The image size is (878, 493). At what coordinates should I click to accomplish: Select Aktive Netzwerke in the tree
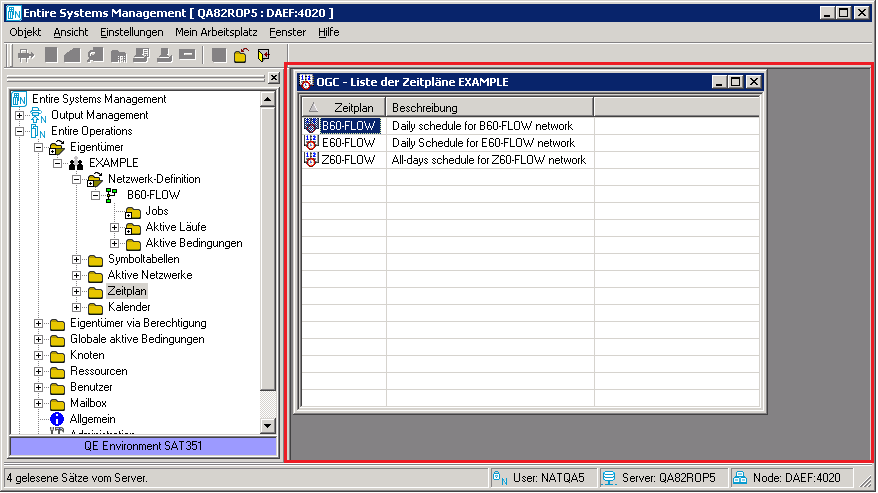pyautogui.click(x=150, y=275)
